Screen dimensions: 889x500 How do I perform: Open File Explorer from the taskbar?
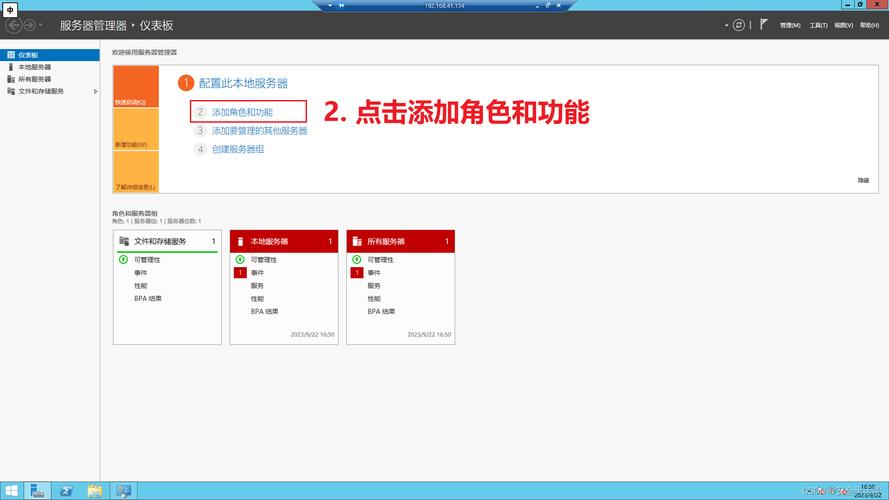[95, 491]
